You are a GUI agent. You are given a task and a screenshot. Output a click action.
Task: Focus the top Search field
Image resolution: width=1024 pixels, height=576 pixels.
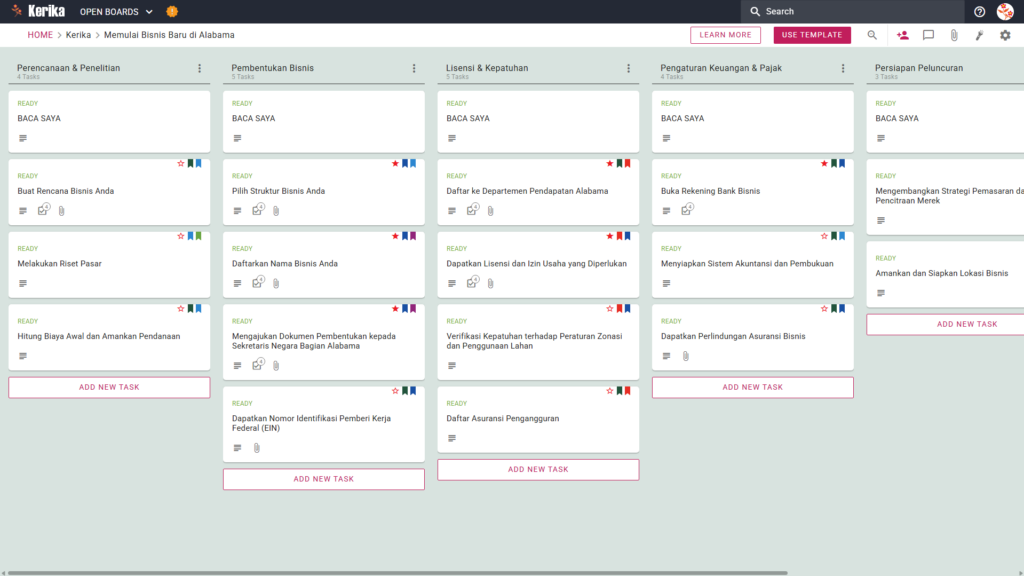[x=852, y=11]
